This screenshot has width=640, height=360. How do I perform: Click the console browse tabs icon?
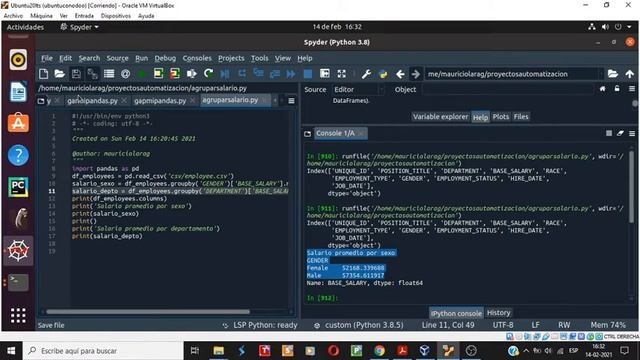(x=307, y=133)
